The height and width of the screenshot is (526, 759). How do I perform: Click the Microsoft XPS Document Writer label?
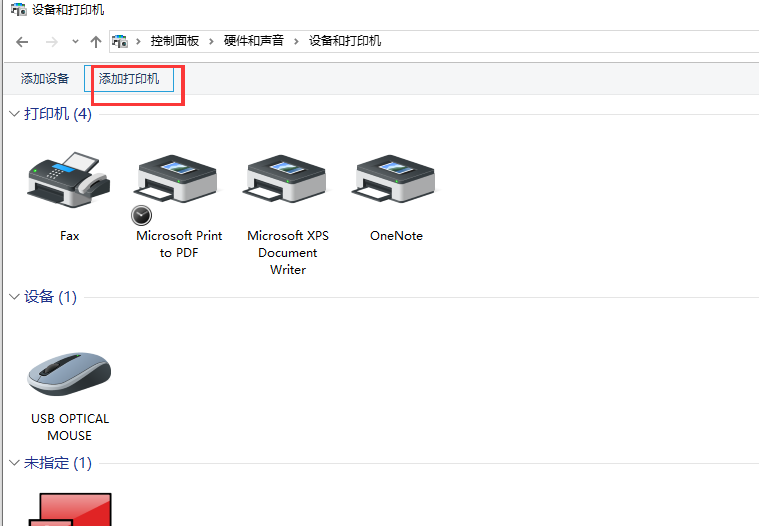pos(288,252)
